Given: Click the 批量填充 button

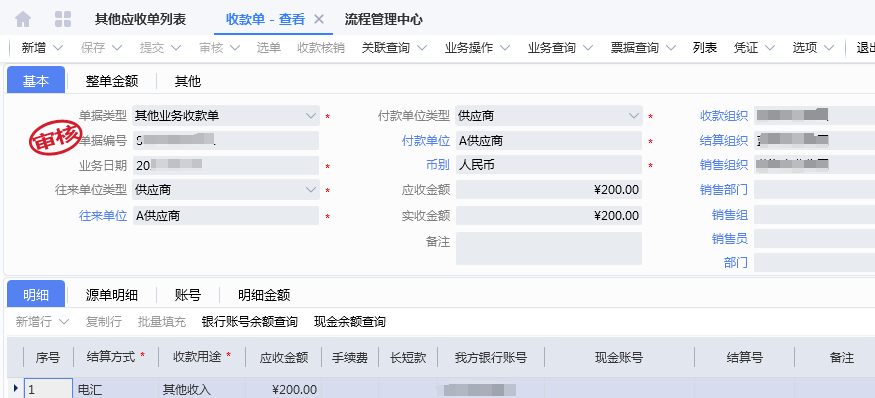Looking at the screenshot, I should 162,322.
